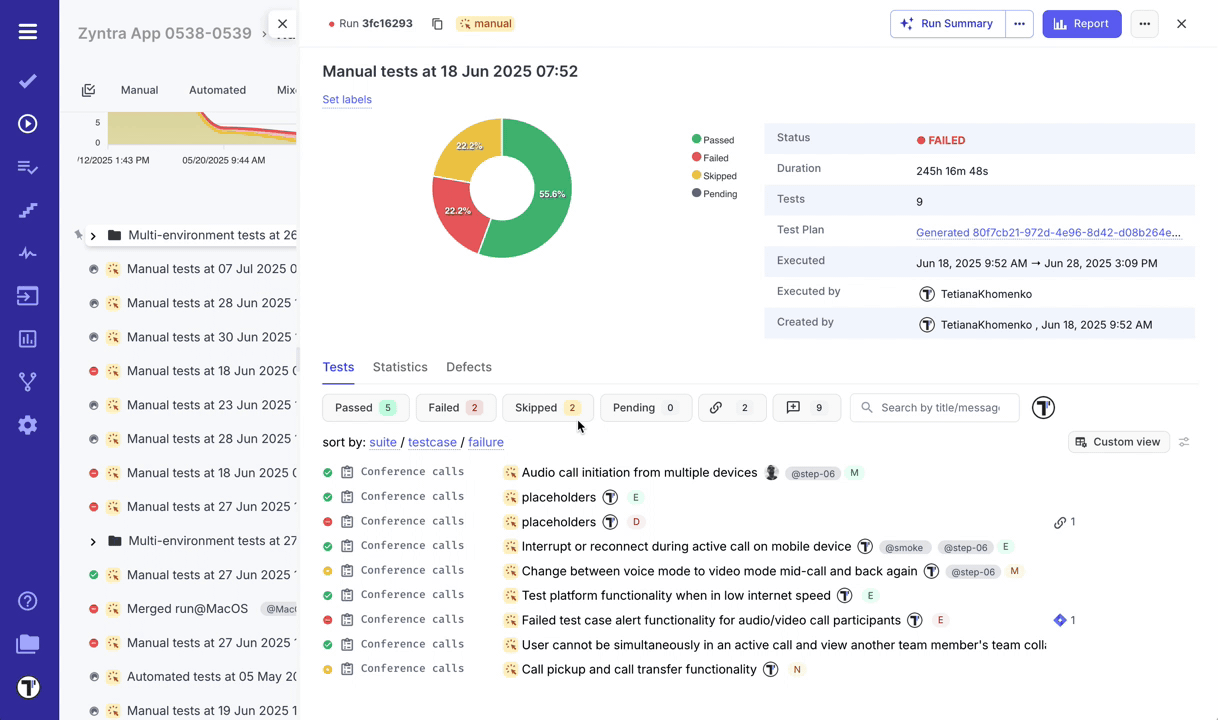Toggle Passed series in chart legend
This screenshot has height=720, width=1218.
coord(713,140)
